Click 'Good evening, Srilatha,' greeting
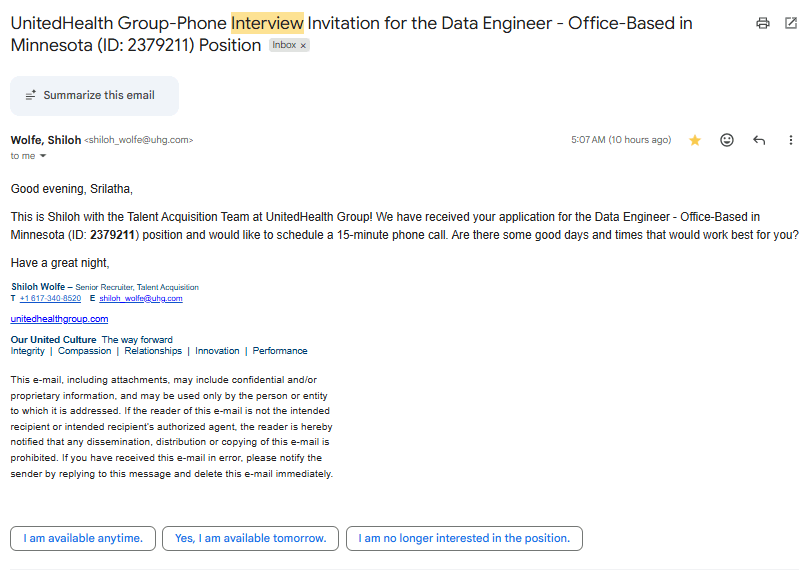Screen dimensions: 809x582 click(x=72, y=189)
